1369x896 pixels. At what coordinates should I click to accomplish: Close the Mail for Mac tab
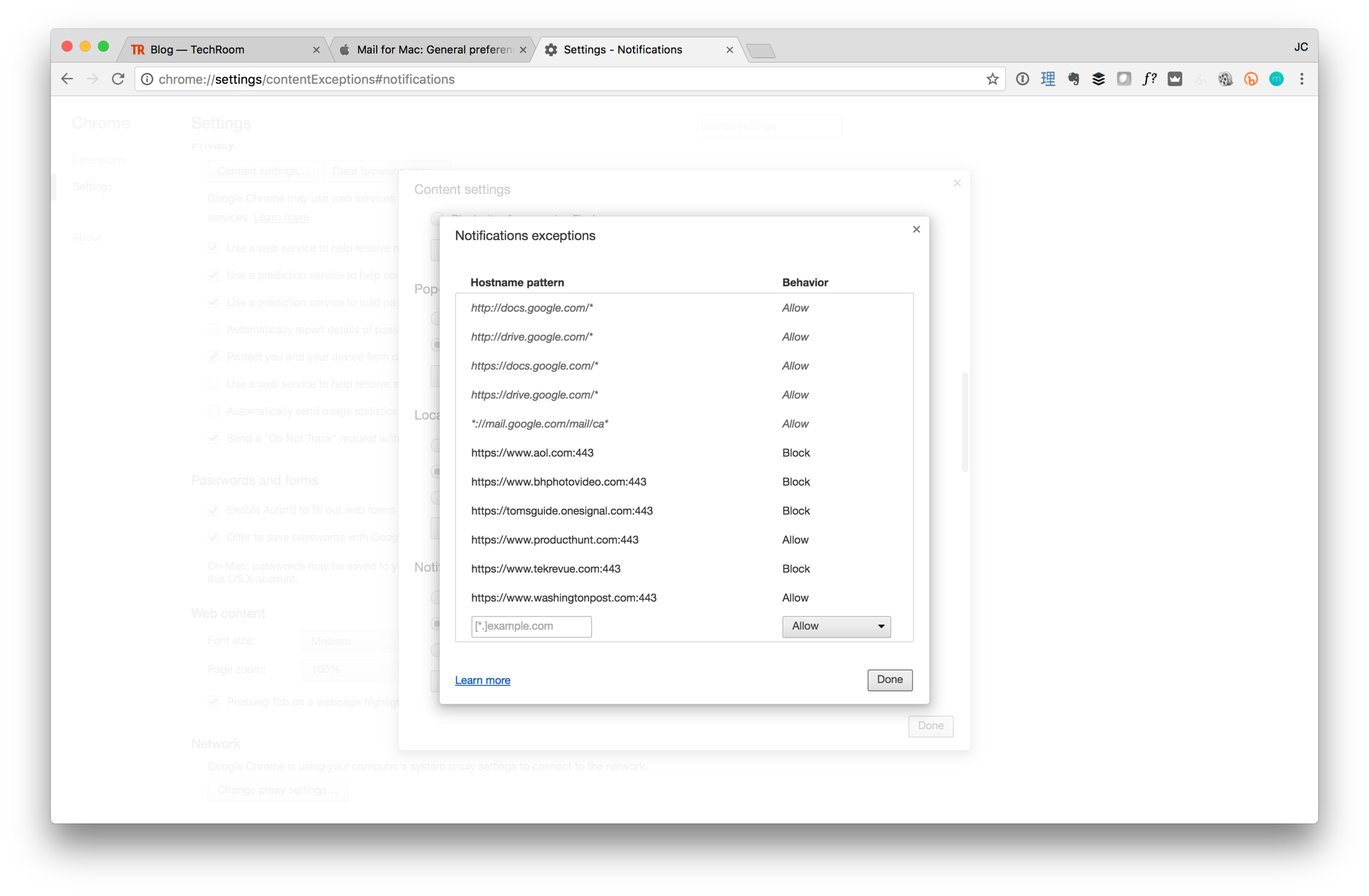[523, 50]
